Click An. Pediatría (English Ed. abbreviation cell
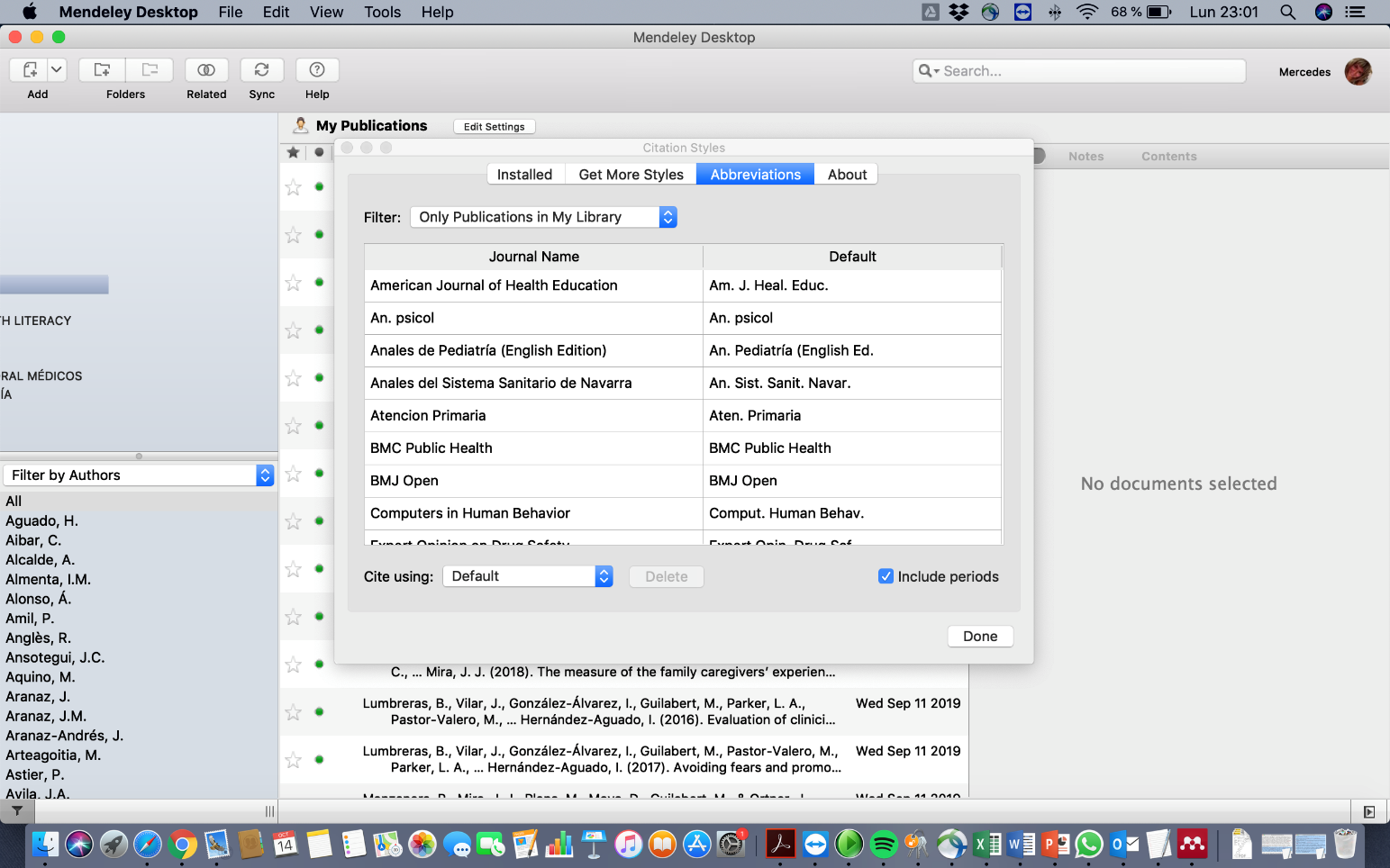1390x868 pixels. tap(852, 350)
